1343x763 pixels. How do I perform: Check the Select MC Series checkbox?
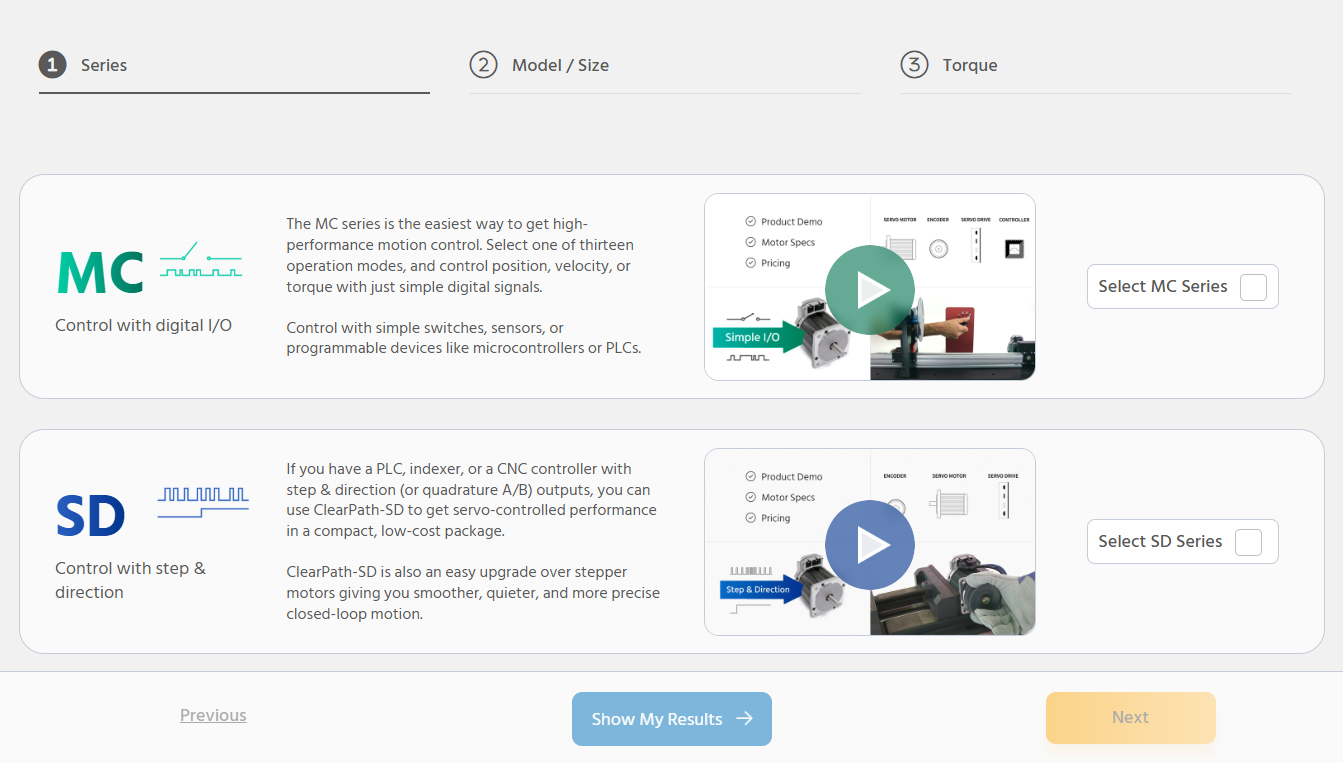1253,286
